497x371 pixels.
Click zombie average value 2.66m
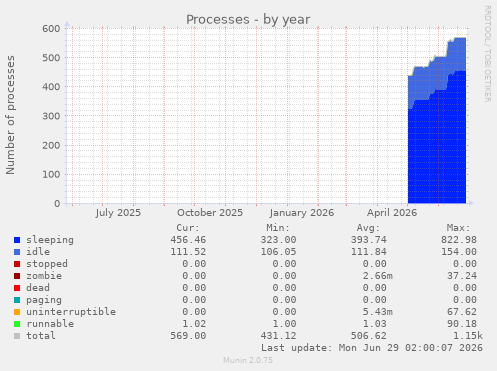[x=378, y=276]
